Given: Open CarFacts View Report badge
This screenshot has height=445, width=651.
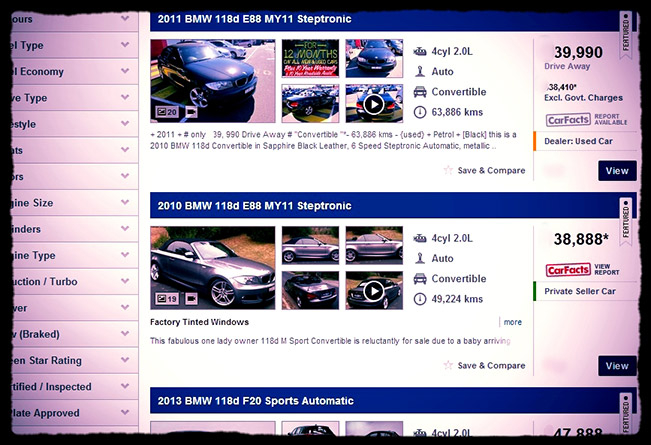Looking at the screenshot, I should coord(582,270).
